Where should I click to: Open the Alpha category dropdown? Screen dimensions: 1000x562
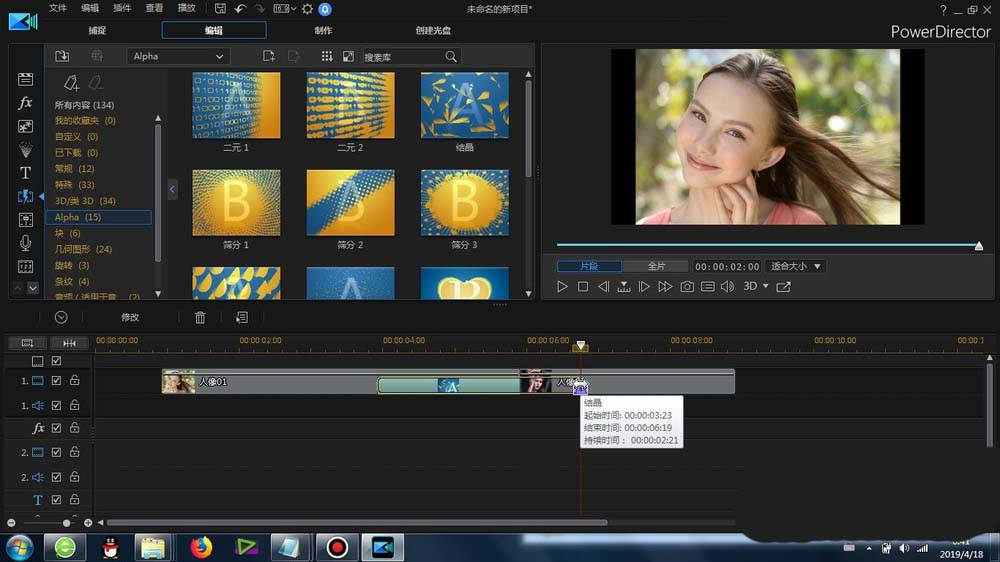[x=180, y=56]
